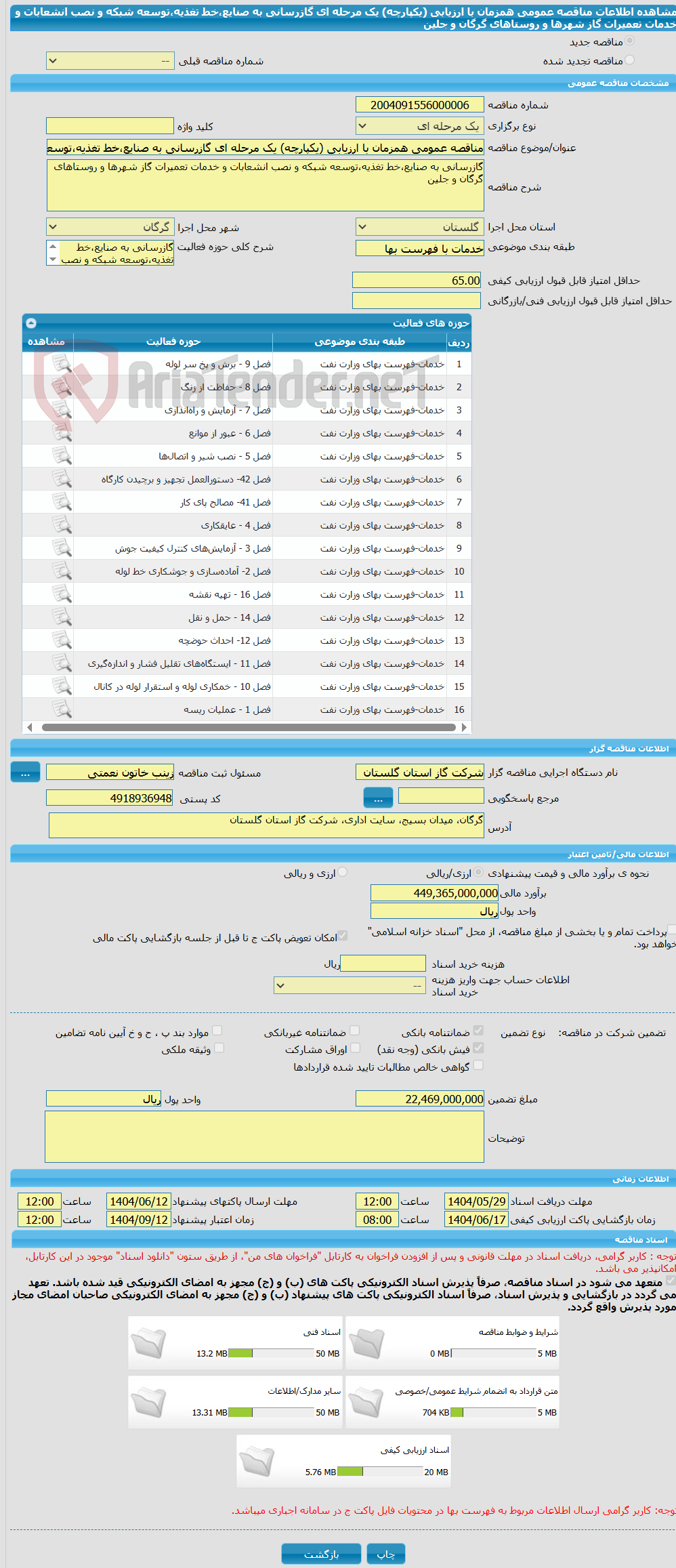Open view icon for row 5 نصب شیر و اتصالها
The height and width of the screenshot is (1568, 676).
pyautogui.click(x=62, y=456)
